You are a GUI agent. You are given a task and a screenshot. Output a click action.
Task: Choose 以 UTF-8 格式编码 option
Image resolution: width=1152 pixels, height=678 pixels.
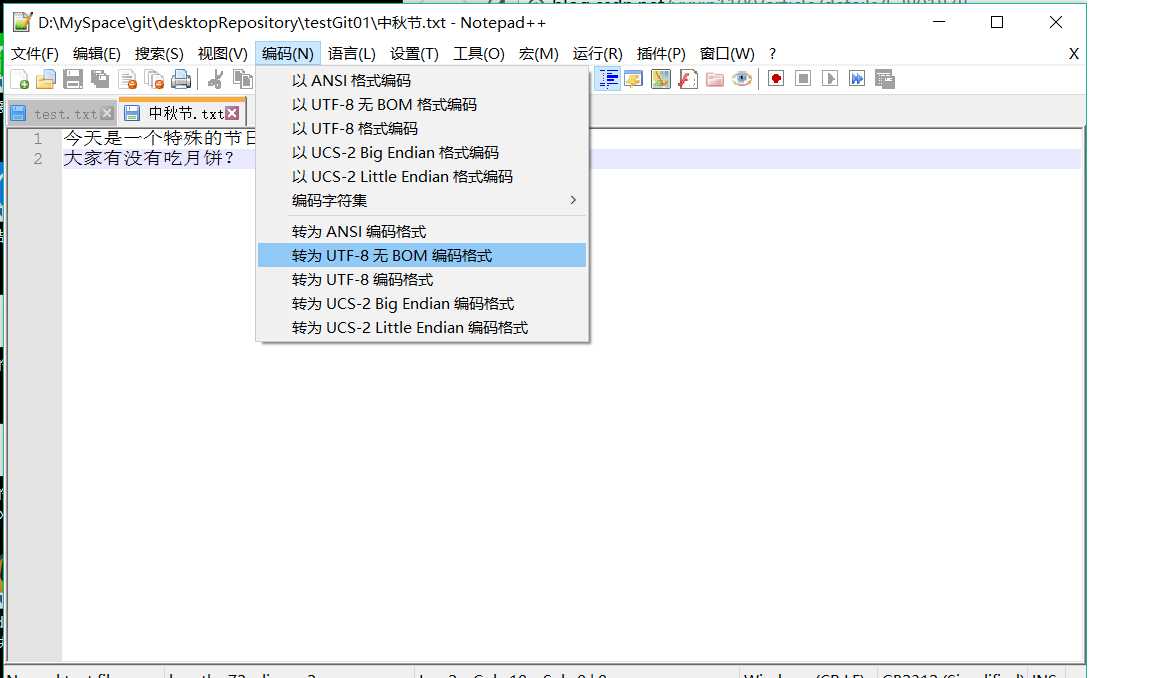422,129
